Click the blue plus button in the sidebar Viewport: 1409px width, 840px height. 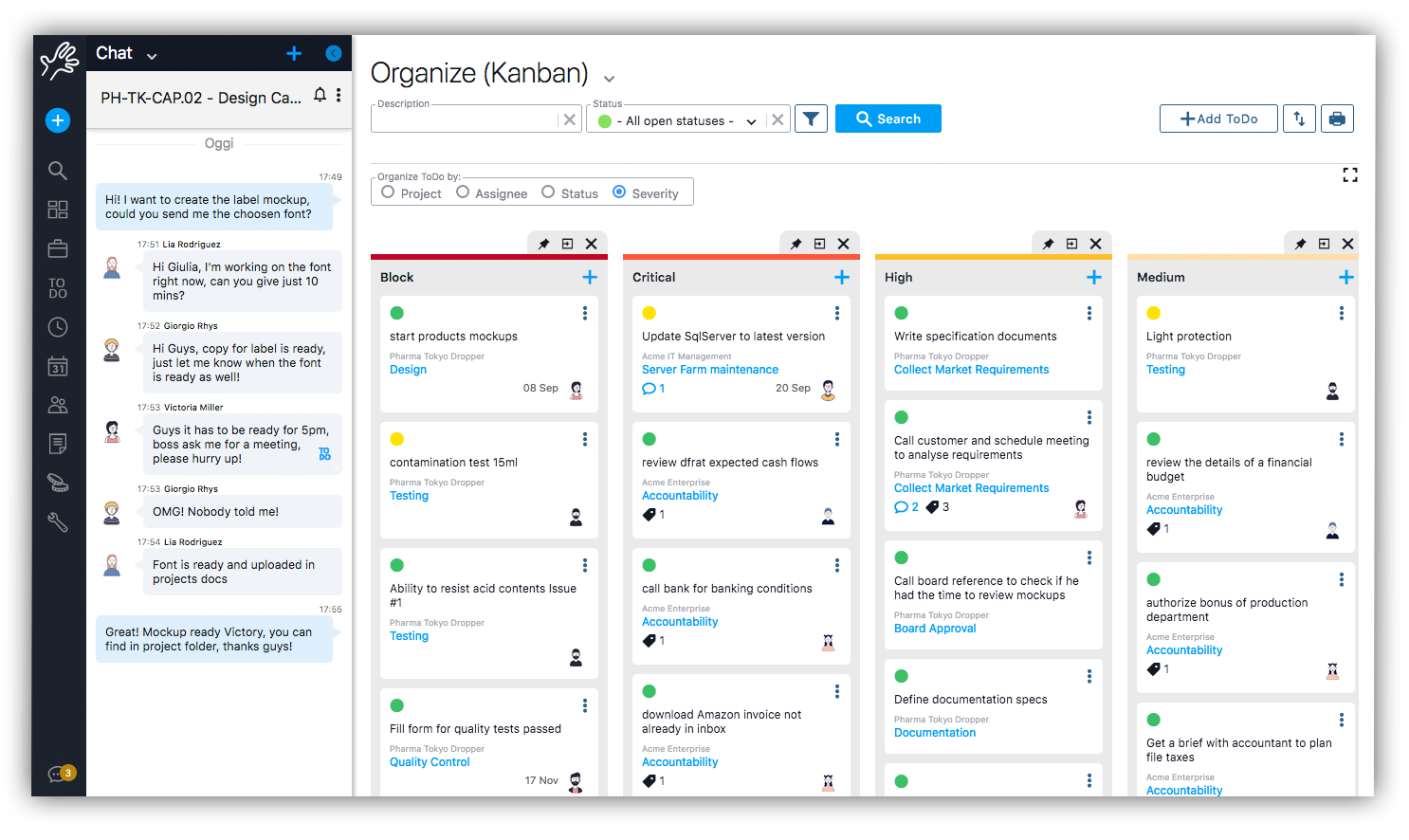58,120
